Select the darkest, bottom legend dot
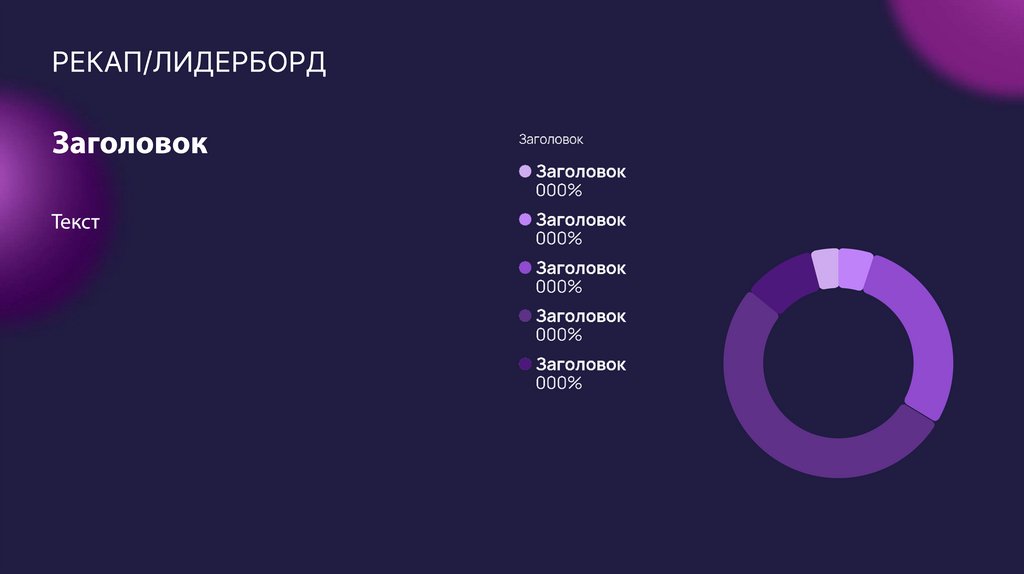Viewport: 1024px width, 574px height. [x=525, y=364]
